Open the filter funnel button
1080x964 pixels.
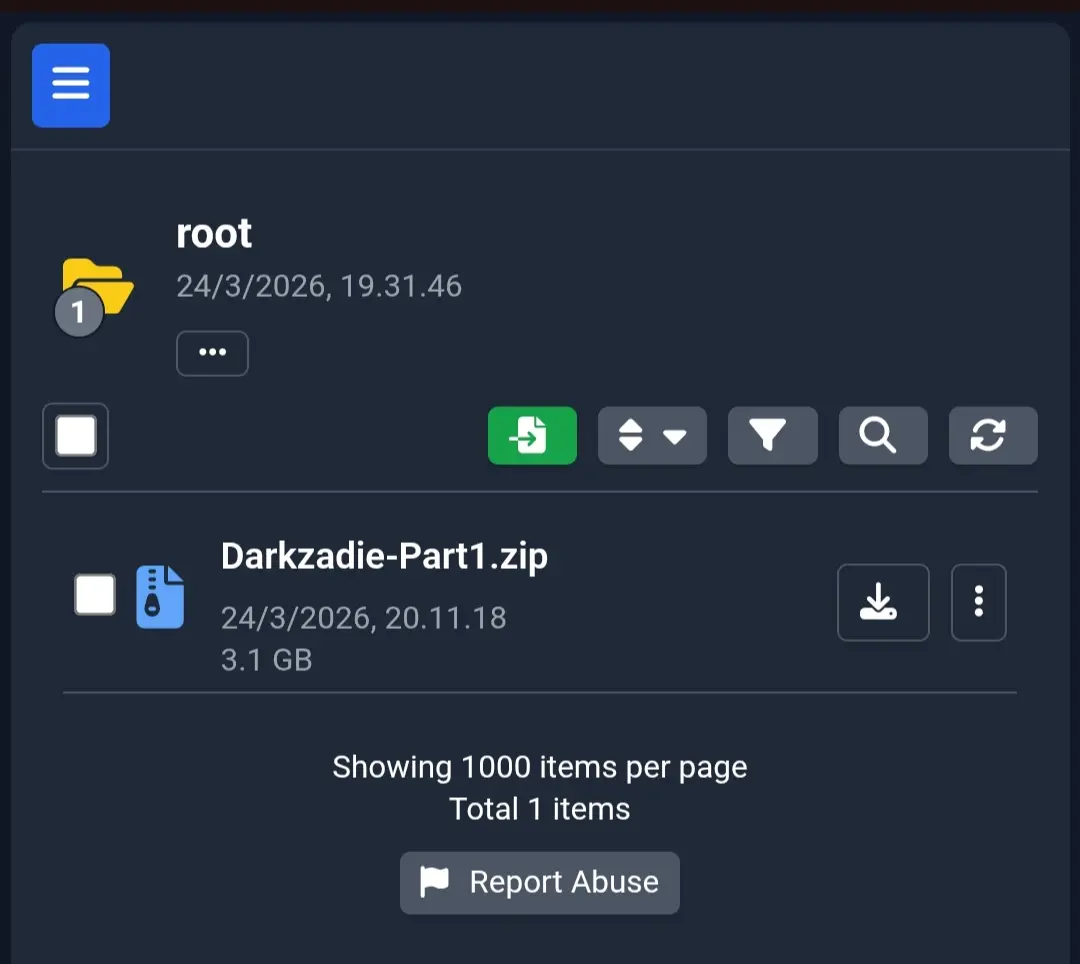[773, 435]
